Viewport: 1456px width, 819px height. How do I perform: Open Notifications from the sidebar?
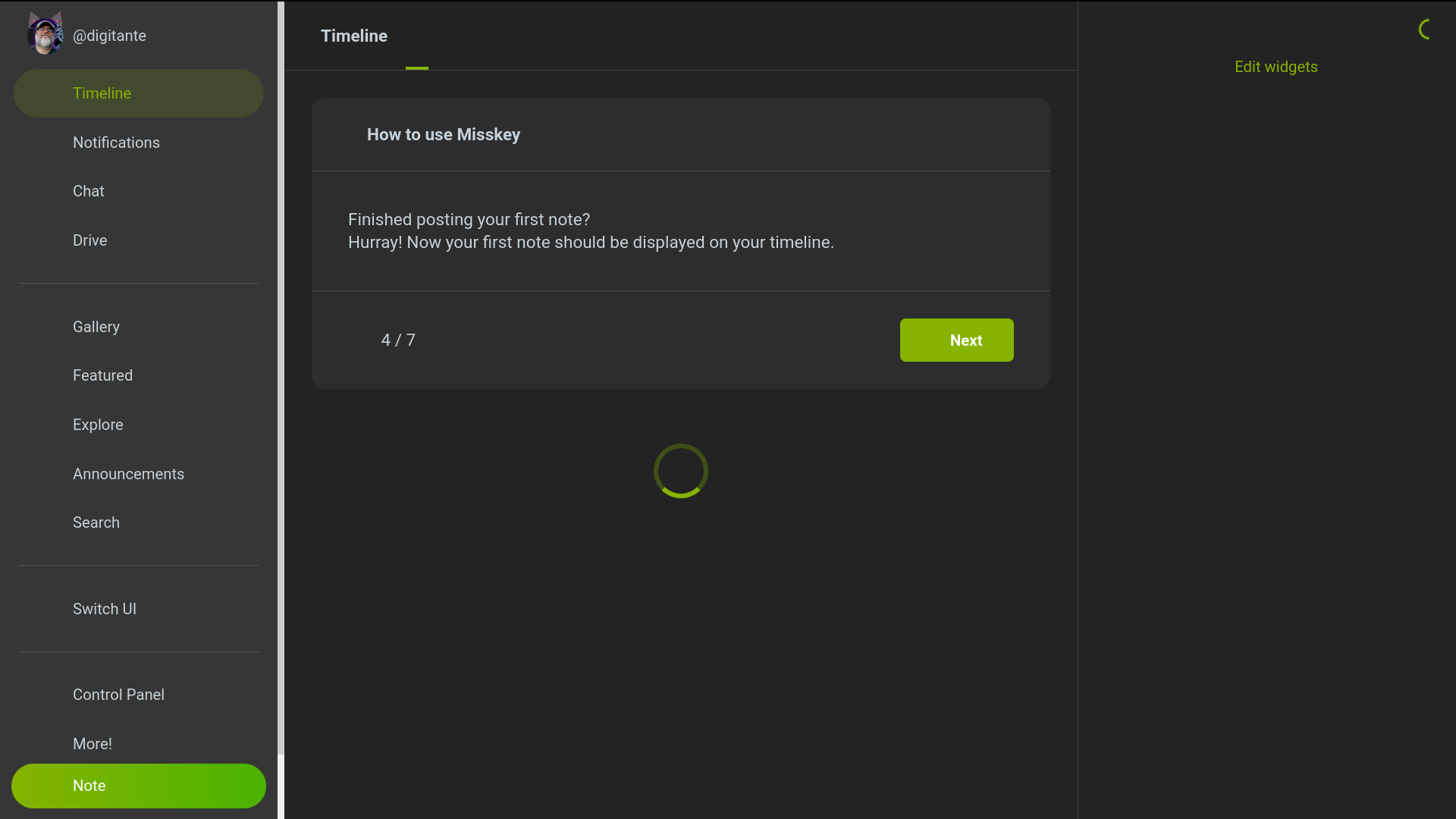click(116, 143)
